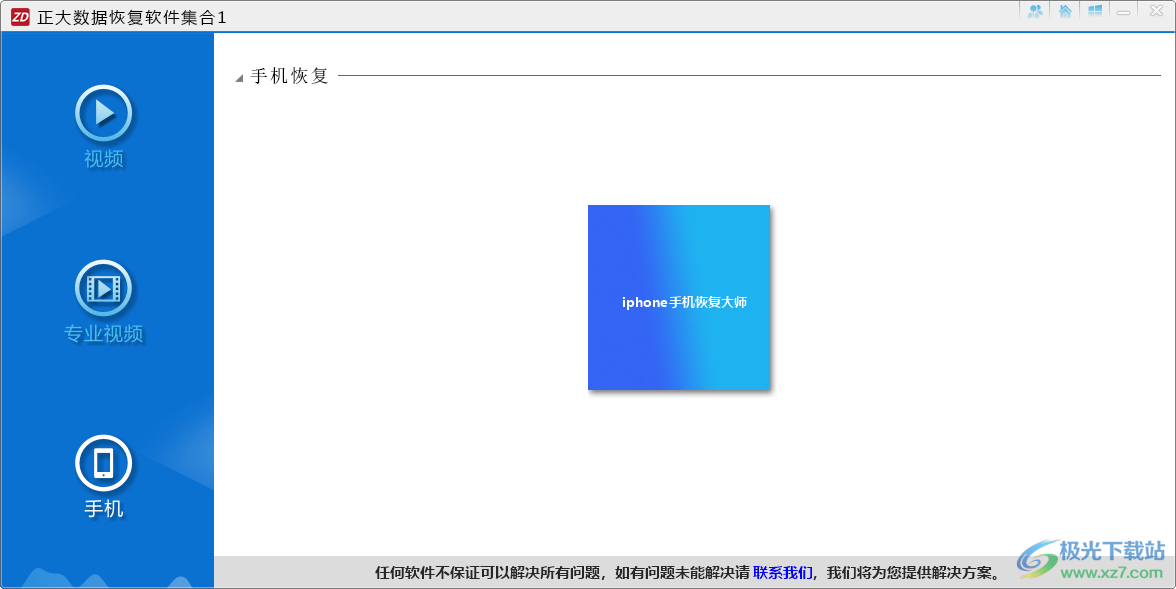Select the 手机 category in sidebar

pyautogui.click(x=104, y=476)
